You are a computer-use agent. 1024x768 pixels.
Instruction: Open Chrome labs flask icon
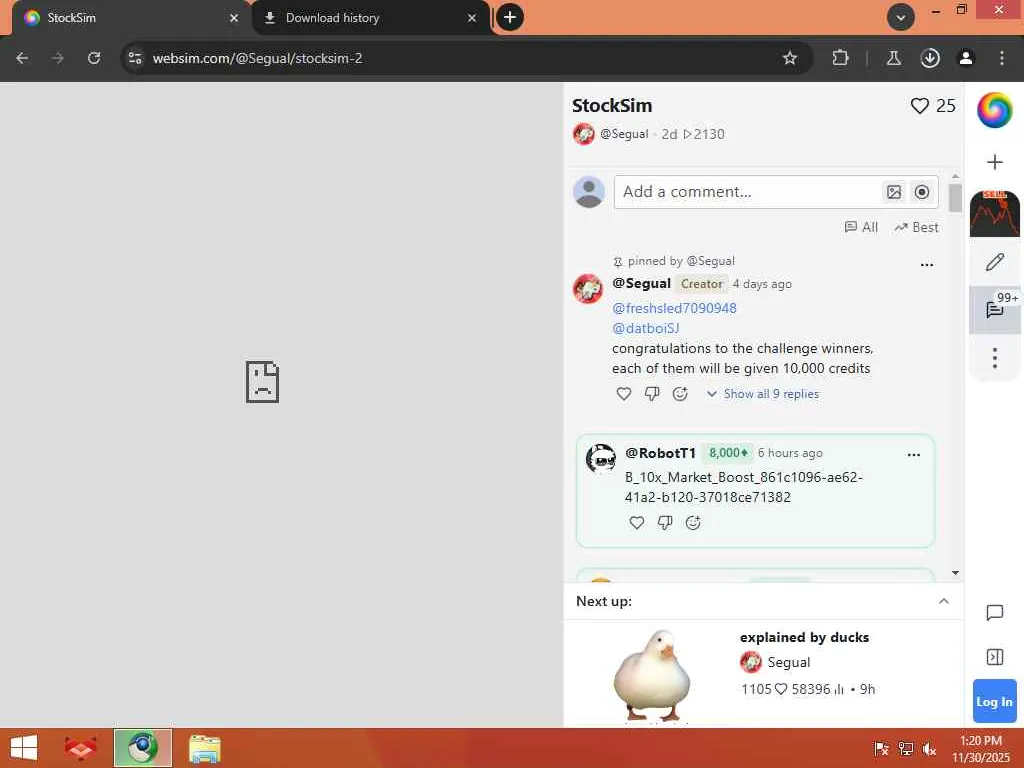pos(893,58)
